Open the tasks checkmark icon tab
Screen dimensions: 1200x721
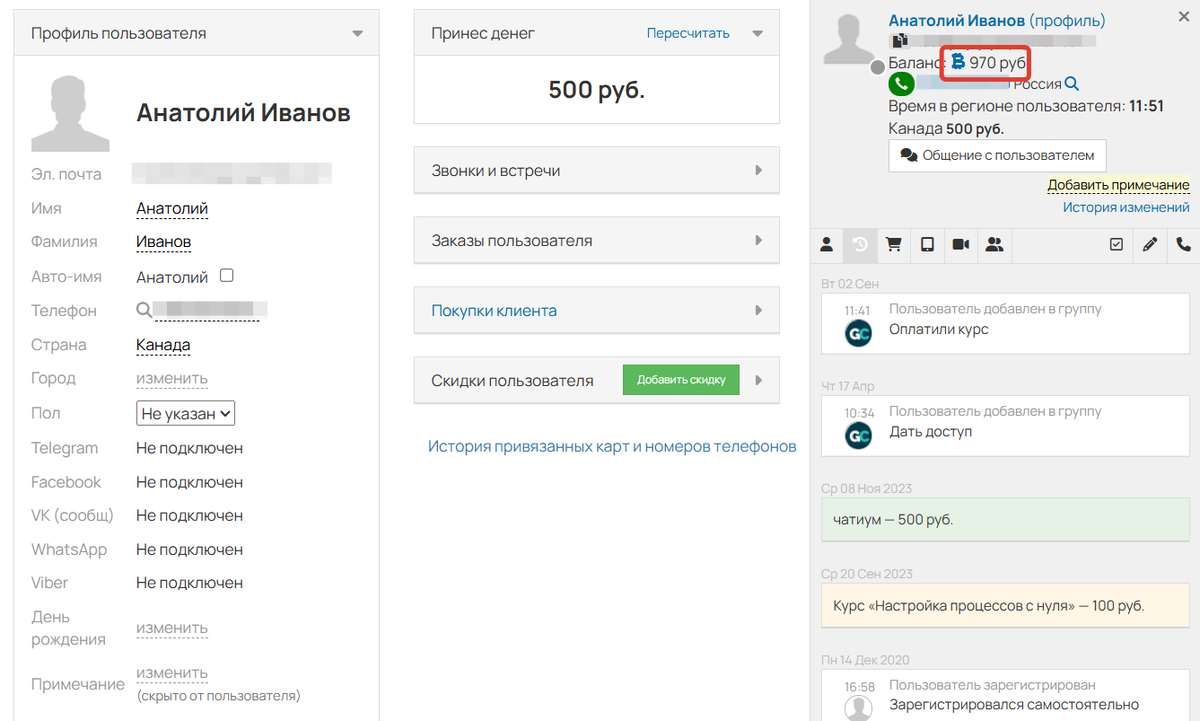[1117, 245]
